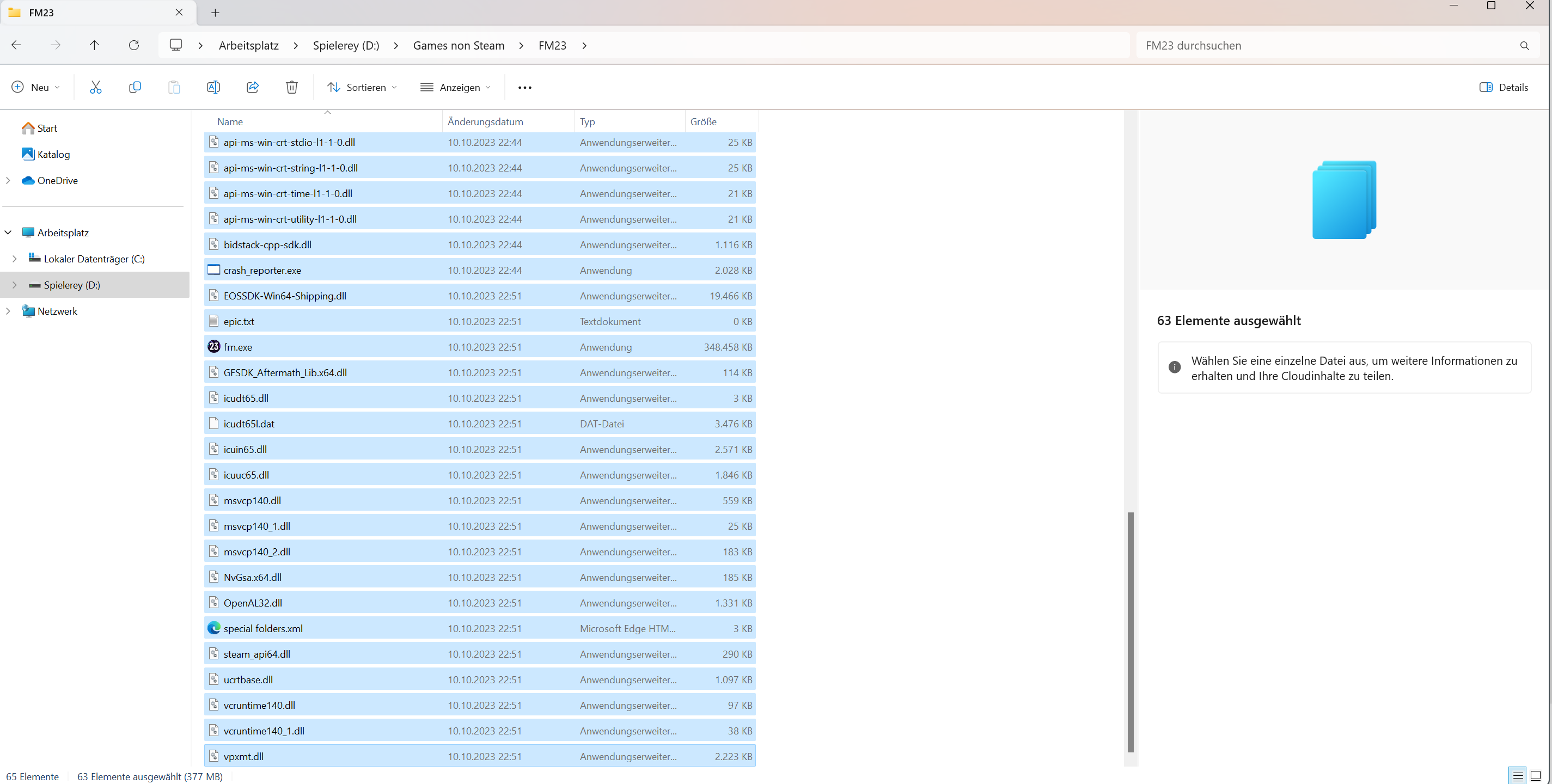Click the Share icon
This screenshot has height=784, width=1552.
[253, 87]
